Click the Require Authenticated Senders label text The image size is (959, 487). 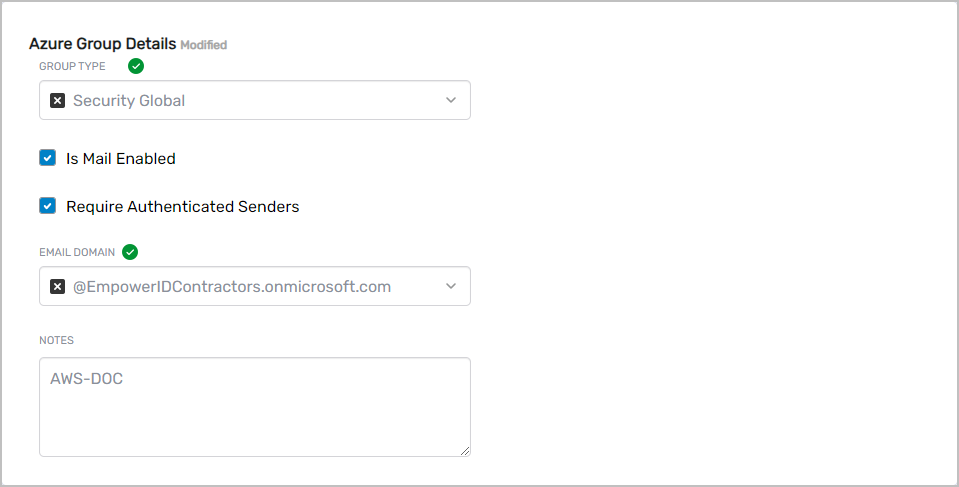point(183,207)
